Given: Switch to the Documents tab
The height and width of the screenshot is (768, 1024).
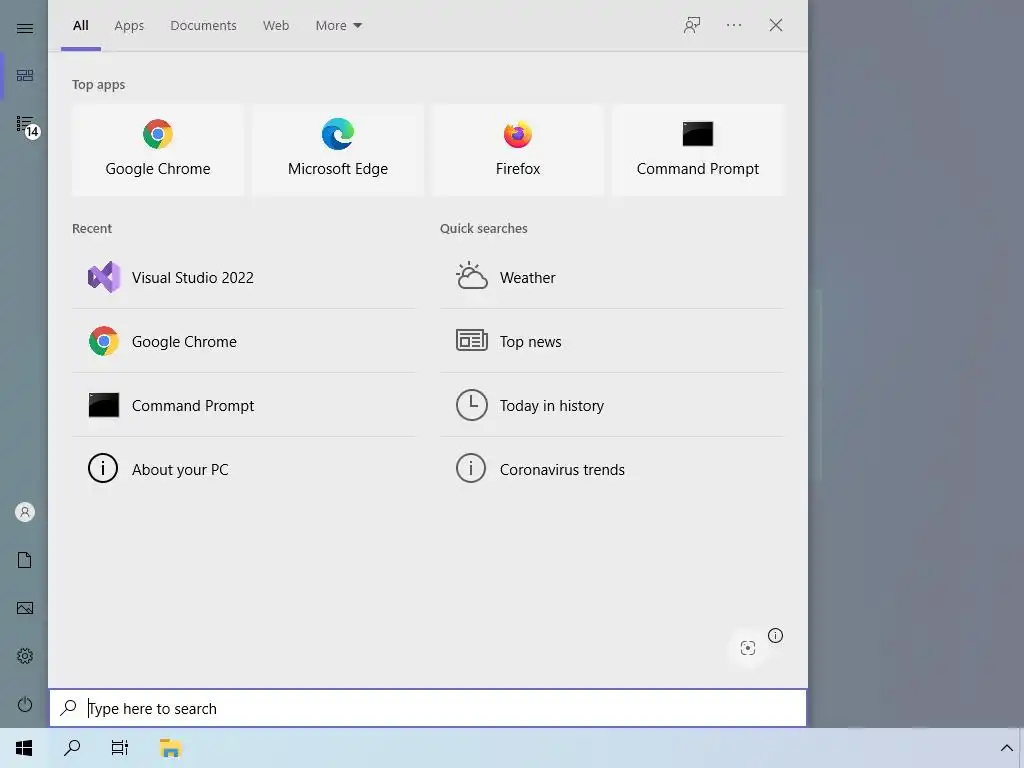Looking at the screenshot, I should 204,25.
